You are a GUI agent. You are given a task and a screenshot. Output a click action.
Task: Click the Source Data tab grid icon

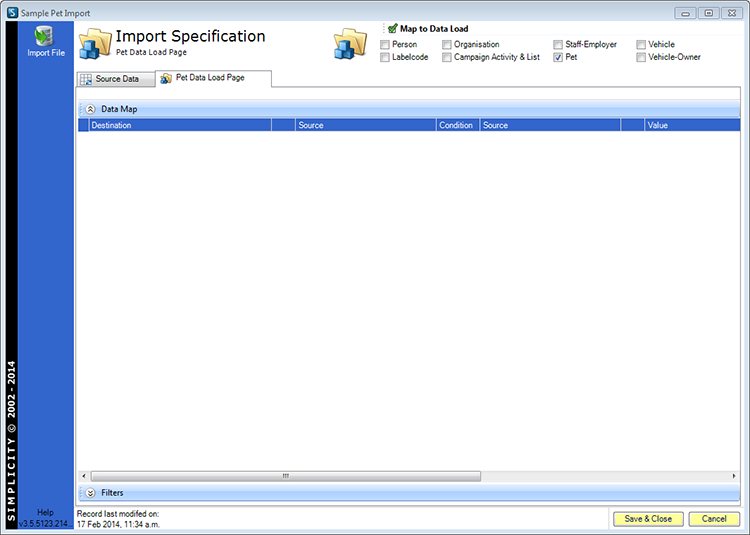[x=86, y=79]
